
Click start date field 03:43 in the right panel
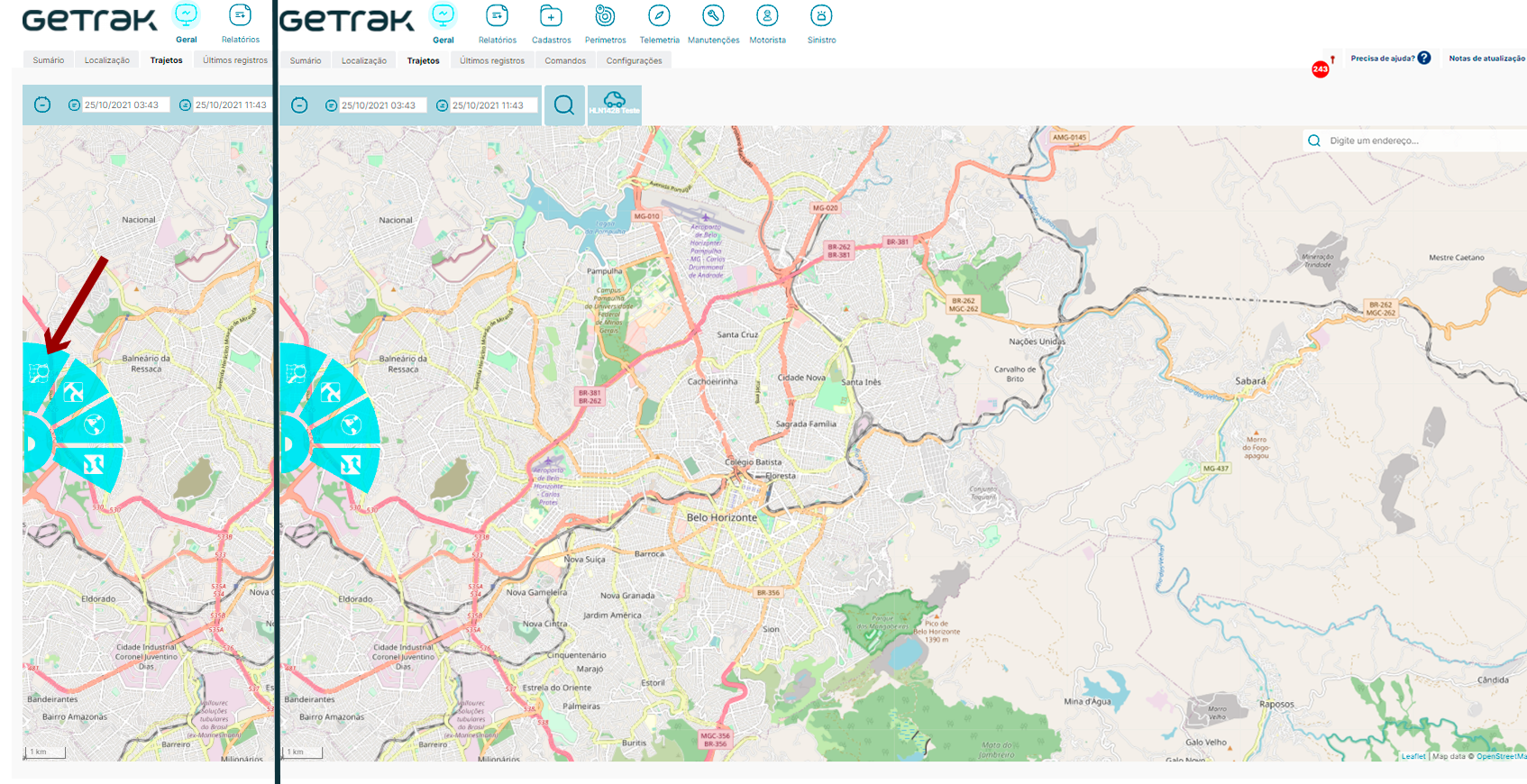(382, 105)
